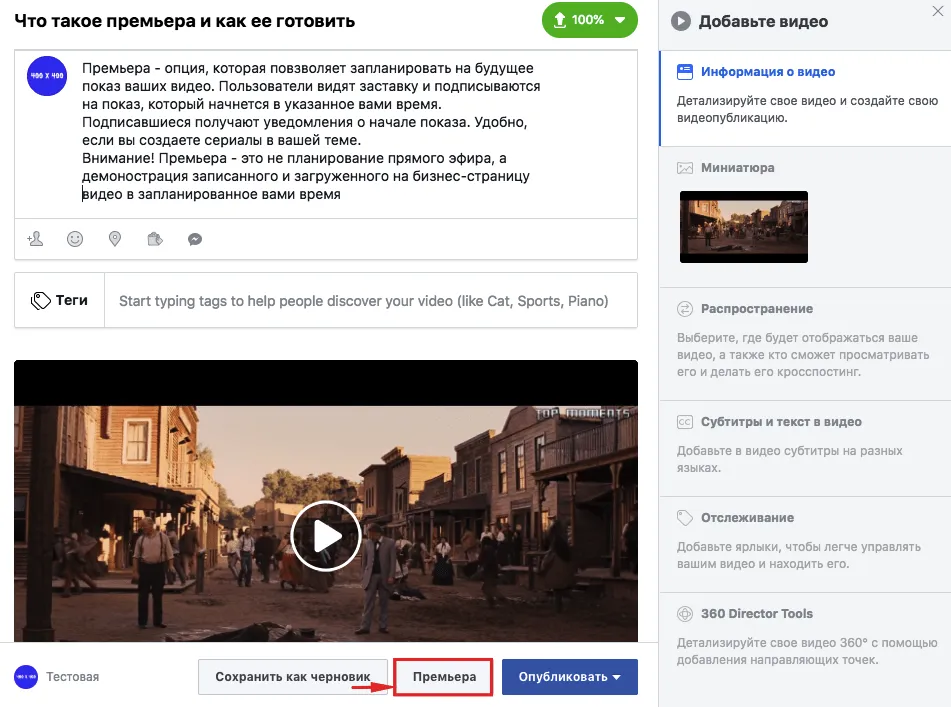
Task: Click the Добавьте видео heading
Action: click(763, 21)
